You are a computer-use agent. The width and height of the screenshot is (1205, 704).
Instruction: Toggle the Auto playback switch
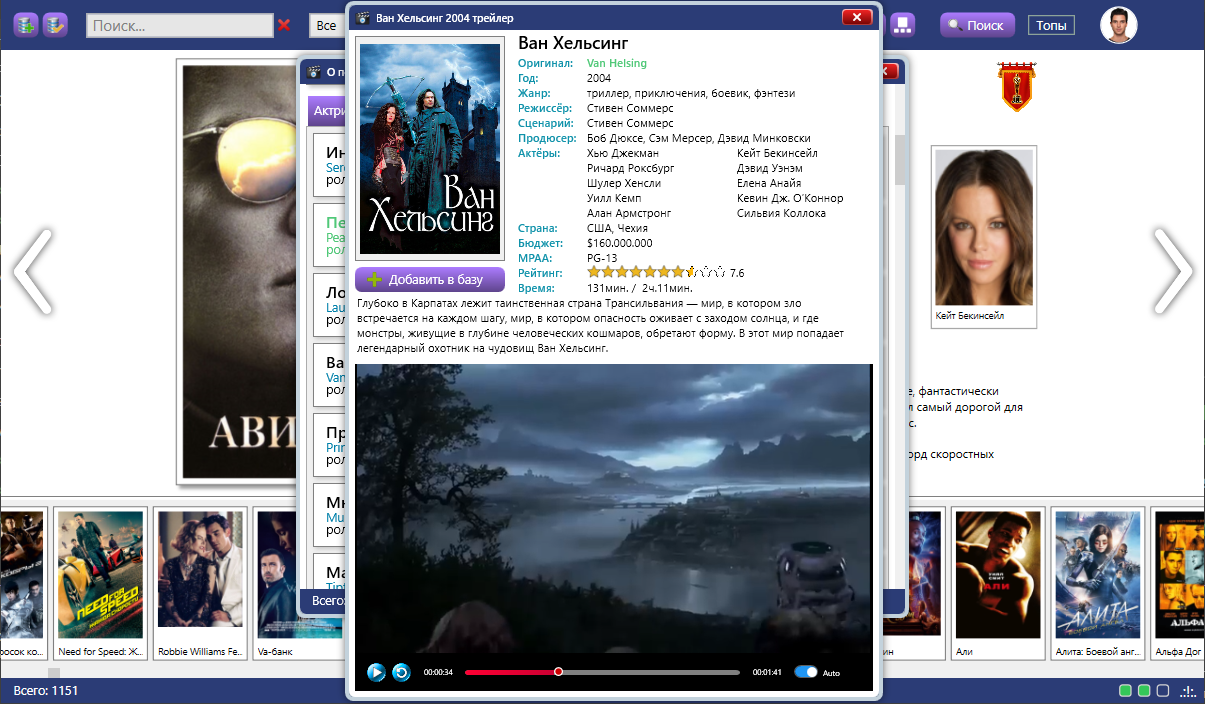click(x=806, y=672)
